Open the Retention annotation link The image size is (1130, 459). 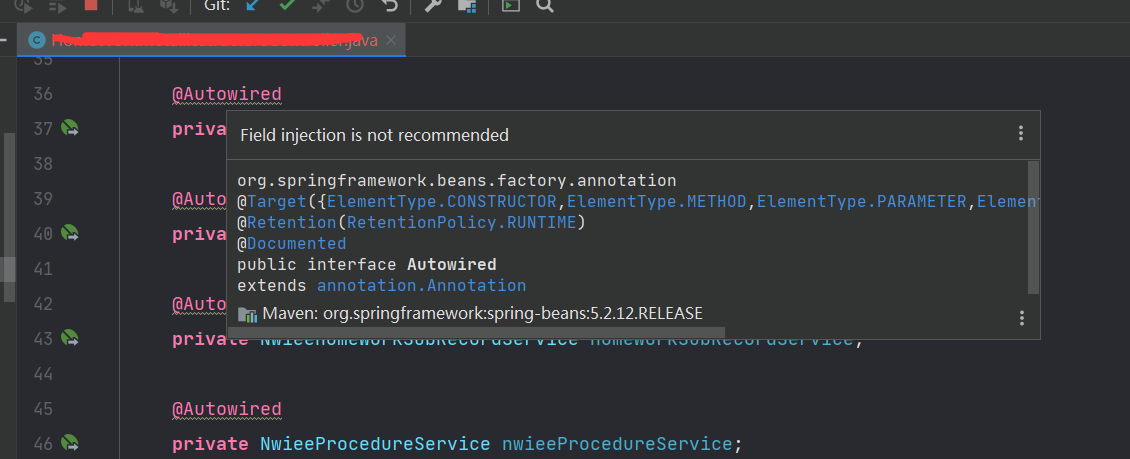coord(292,223)
